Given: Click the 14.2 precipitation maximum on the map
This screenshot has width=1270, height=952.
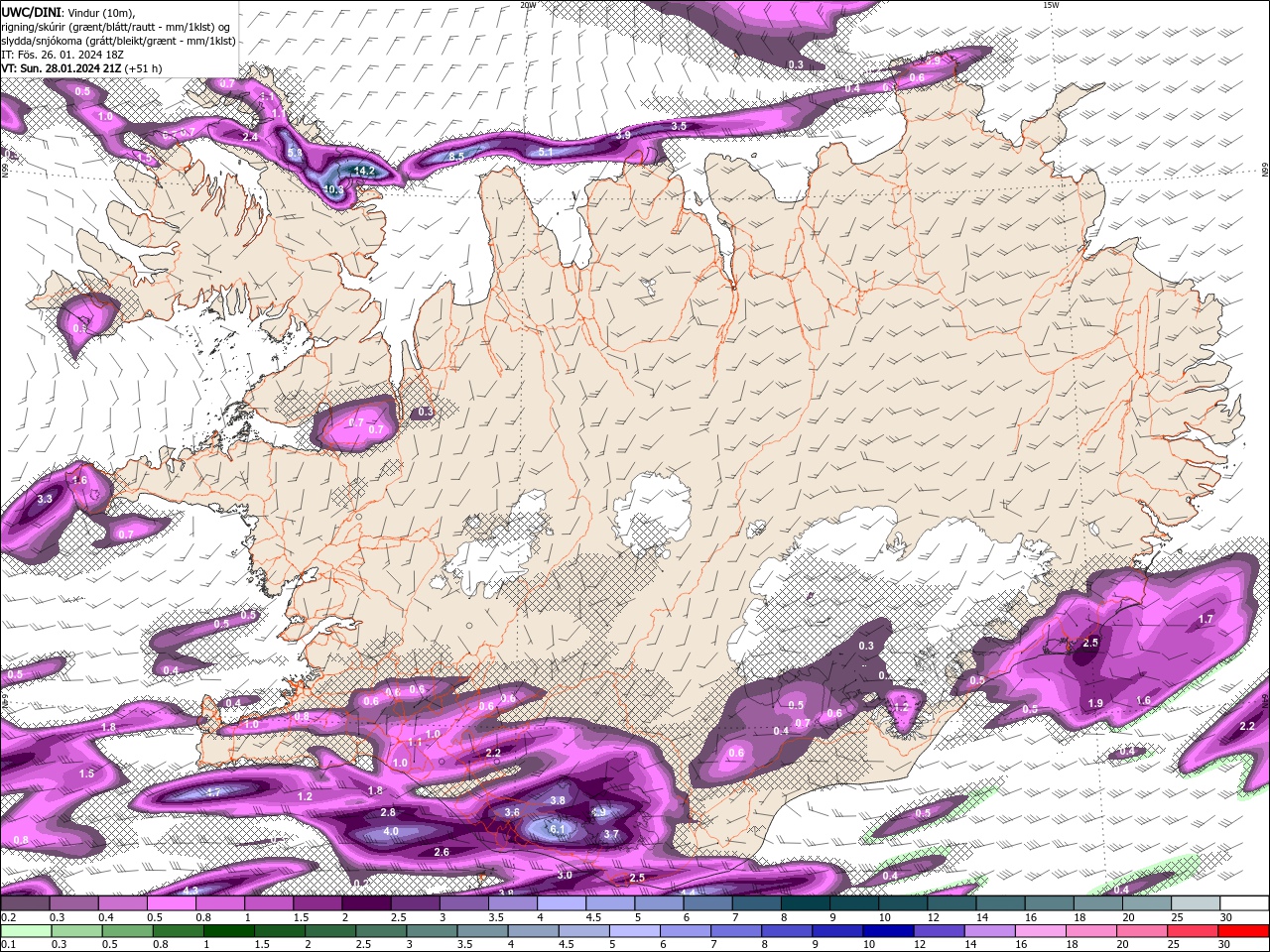Looking at the screenshot, I should pyautogui.click(x=365, y=171).
